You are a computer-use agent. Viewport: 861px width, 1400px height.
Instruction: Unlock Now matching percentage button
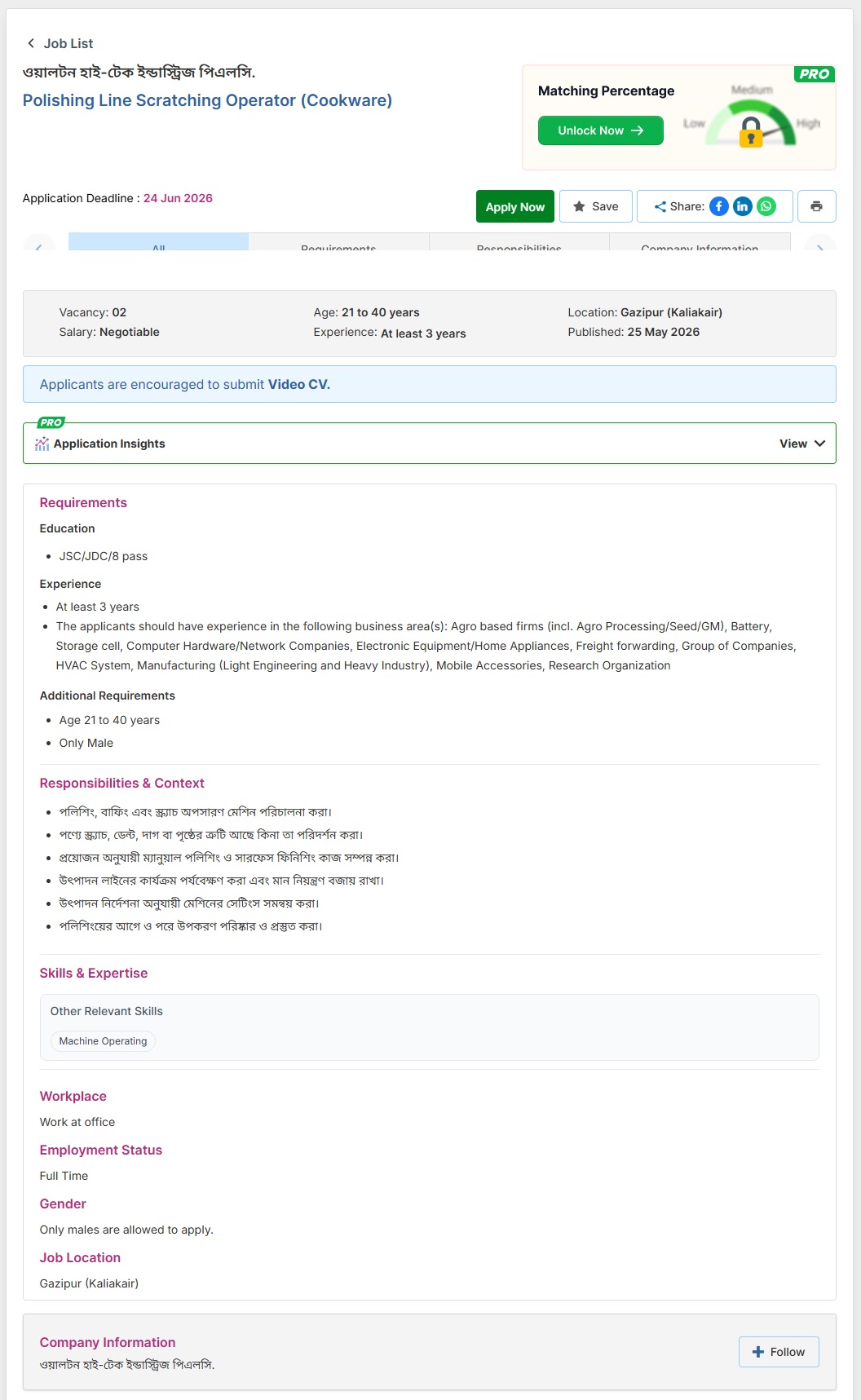coord(601,130)
